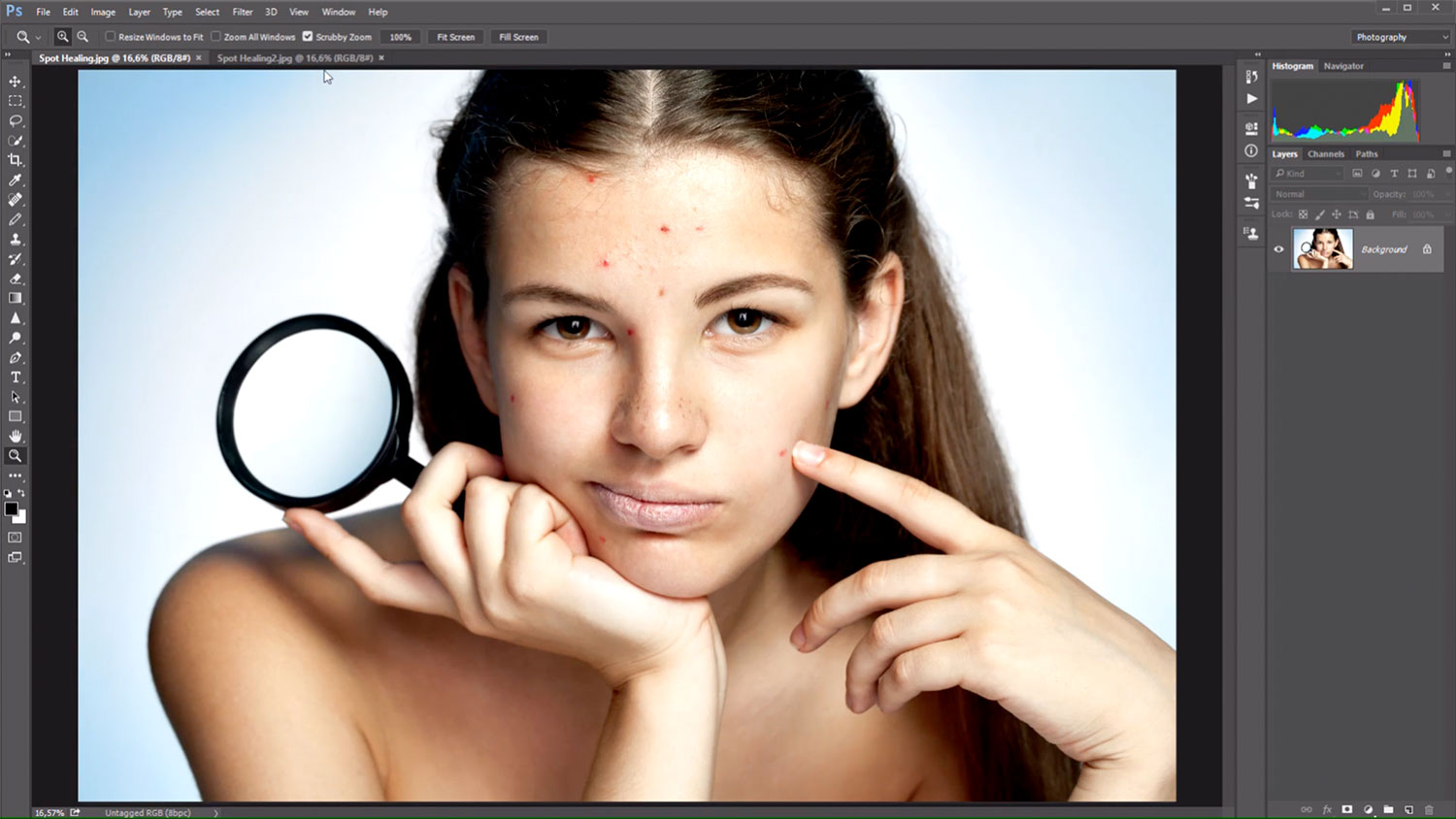
Task: Click the foreground color swatch
Action: [11, 508]
